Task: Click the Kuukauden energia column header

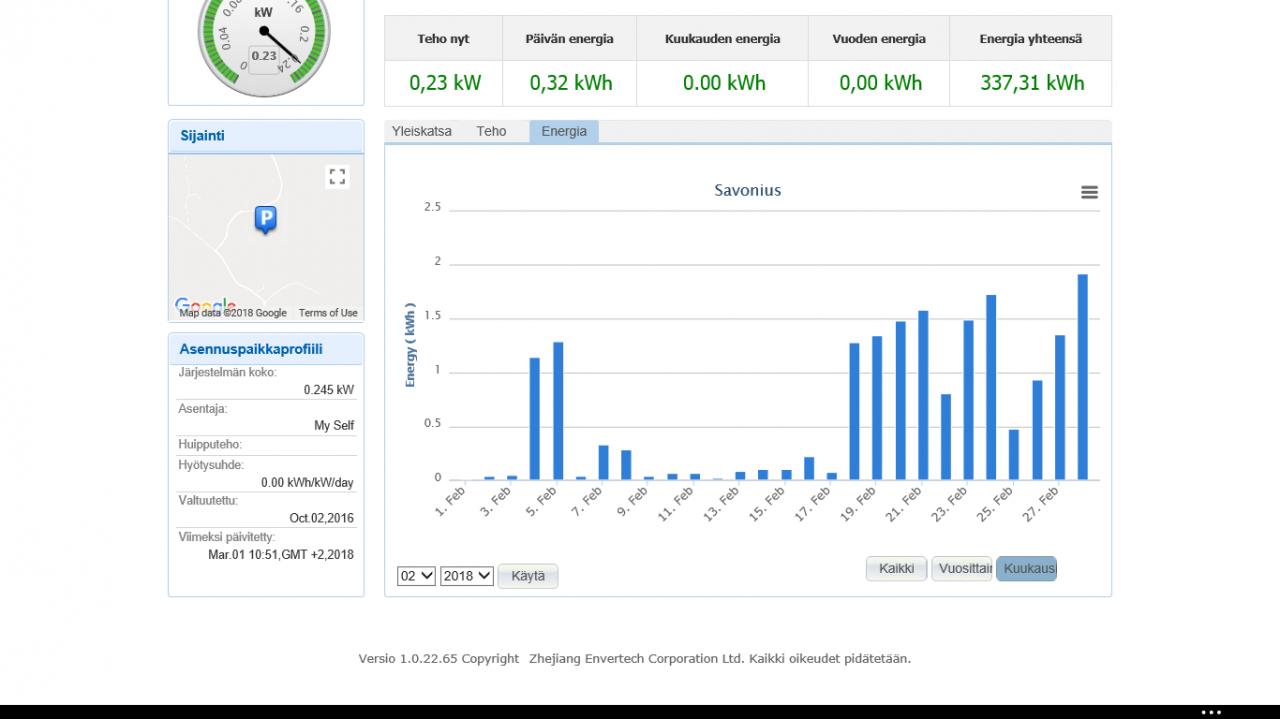Action: [723, 39]
